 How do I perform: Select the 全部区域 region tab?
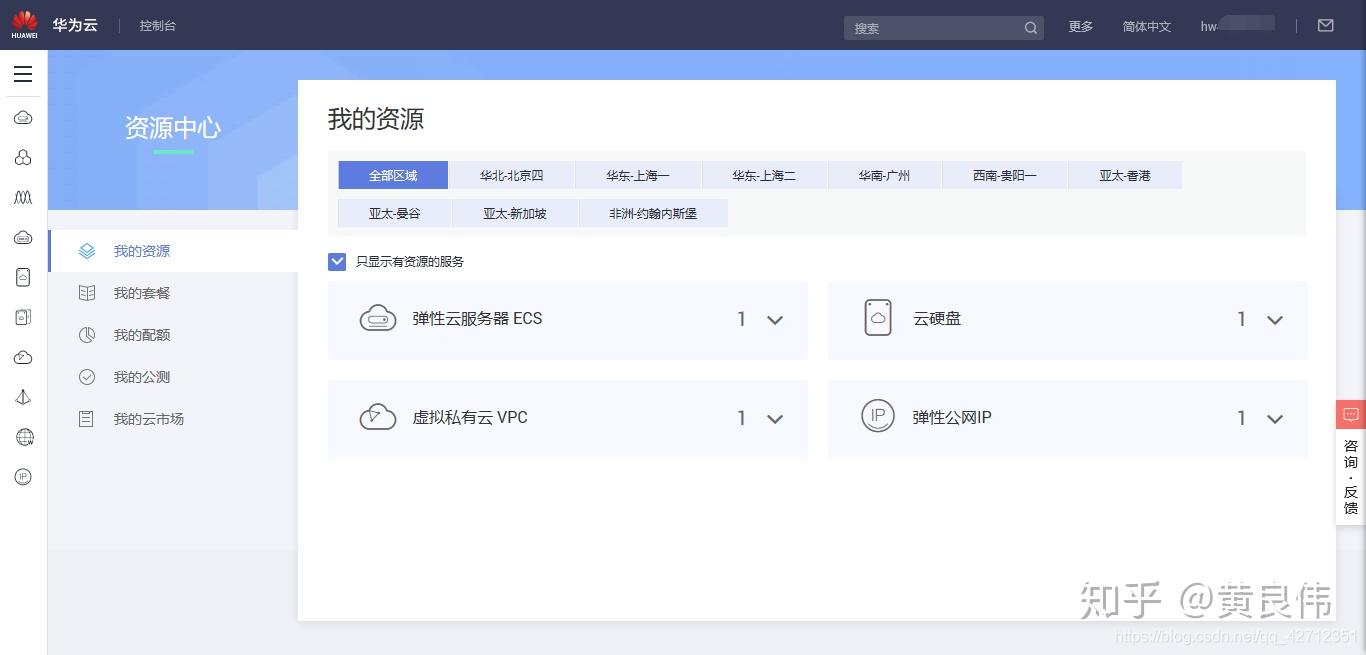tap(393, 175)
